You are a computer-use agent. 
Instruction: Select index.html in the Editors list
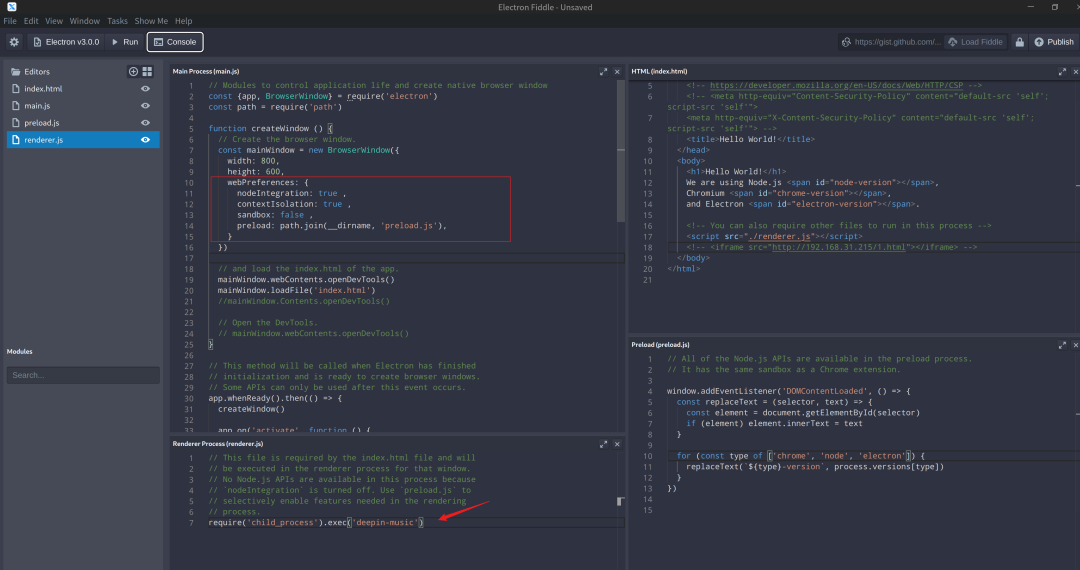coord(83,89)
